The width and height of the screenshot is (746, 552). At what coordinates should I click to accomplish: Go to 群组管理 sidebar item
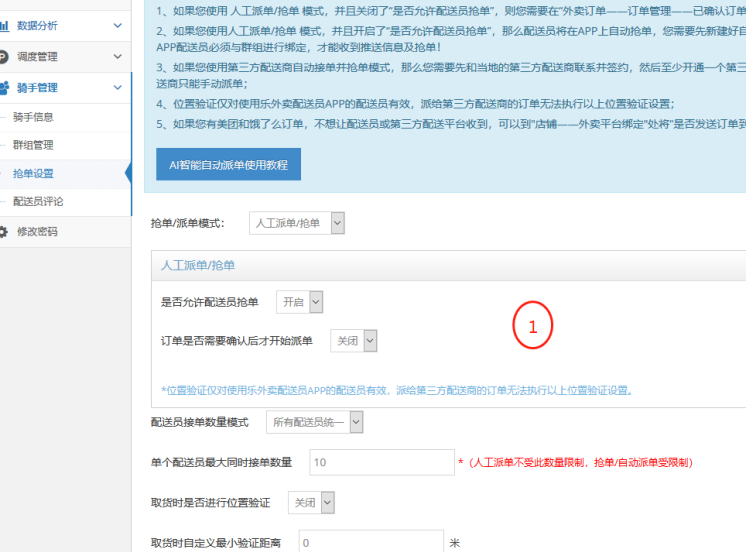click(34, 145)
